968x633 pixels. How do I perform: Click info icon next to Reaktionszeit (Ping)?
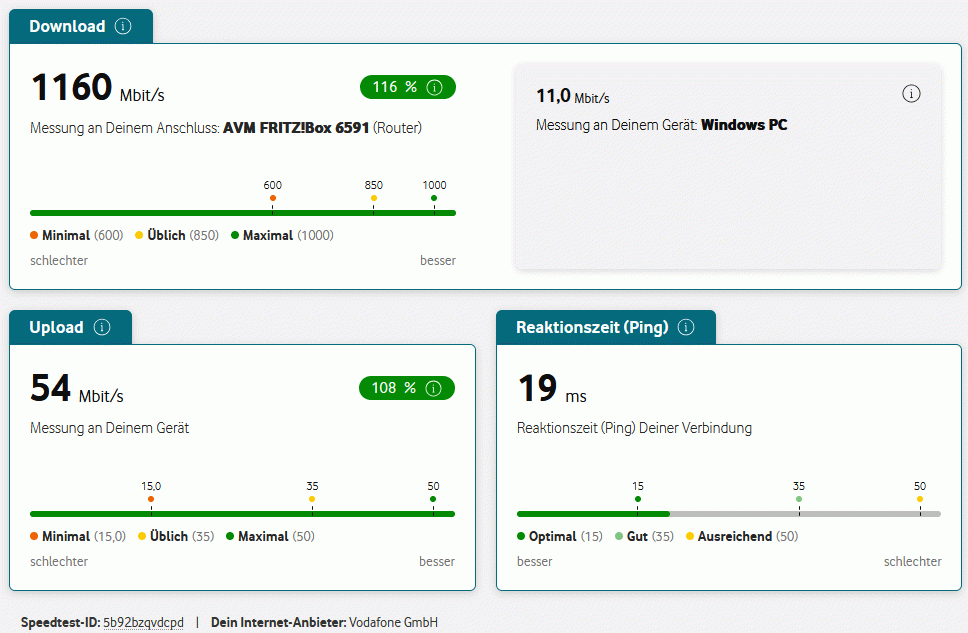point(686,327)
